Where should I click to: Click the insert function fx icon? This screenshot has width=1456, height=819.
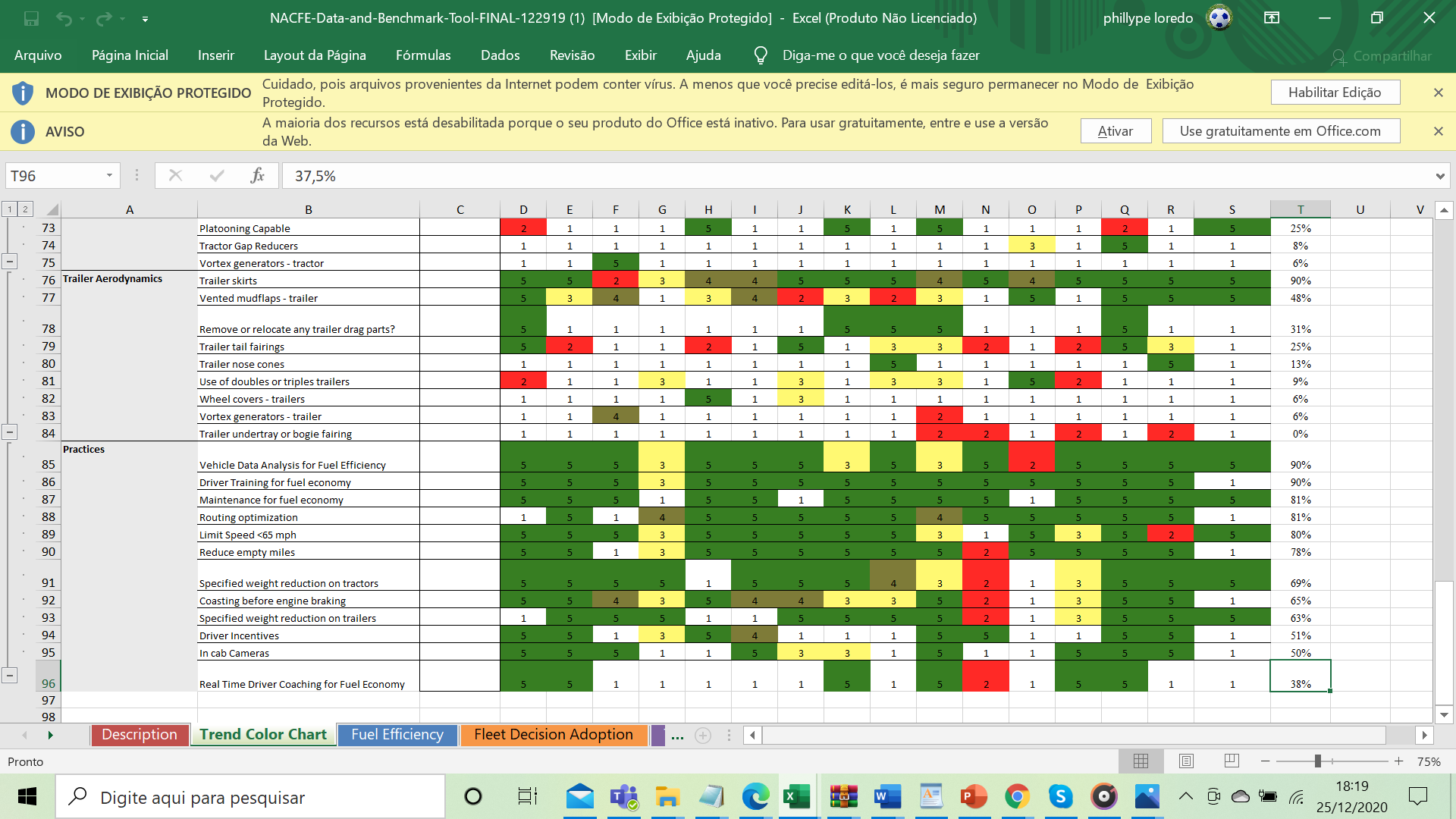[x=257, y=176]
